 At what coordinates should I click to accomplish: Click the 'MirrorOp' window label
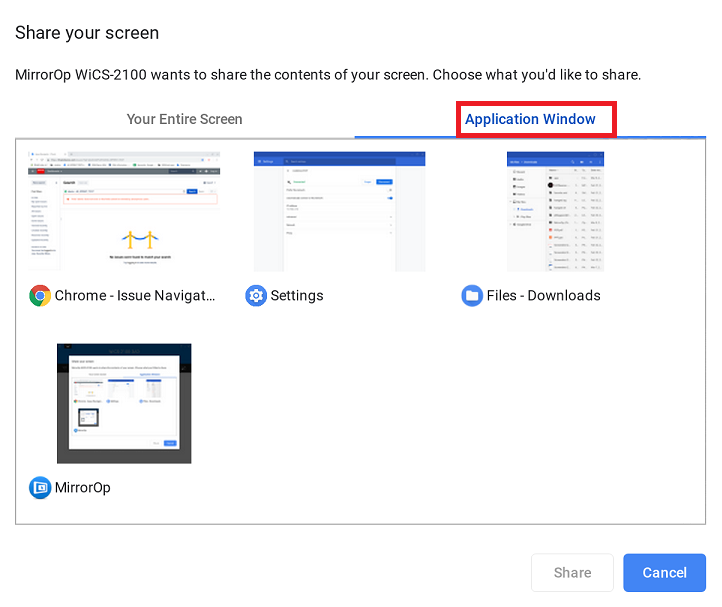[x=83, y=488]
